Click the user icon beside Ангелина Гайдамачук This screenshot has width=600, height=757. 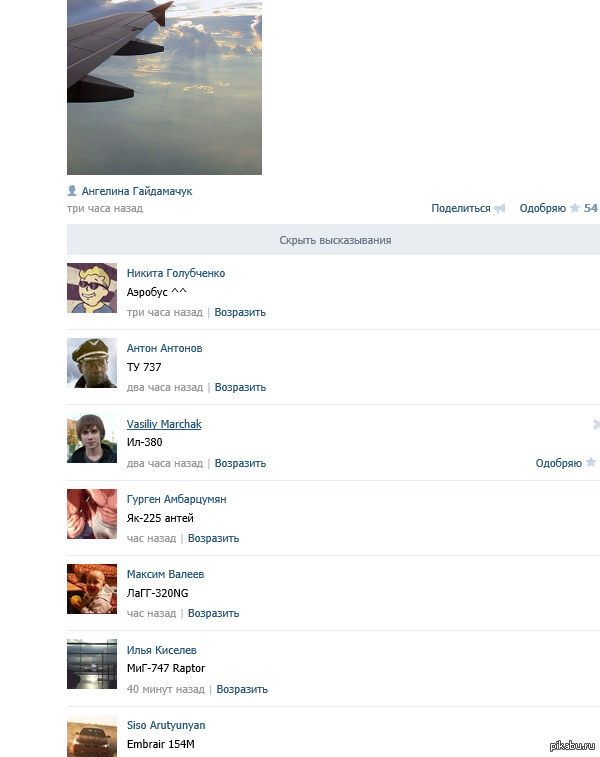pos(72,190)
